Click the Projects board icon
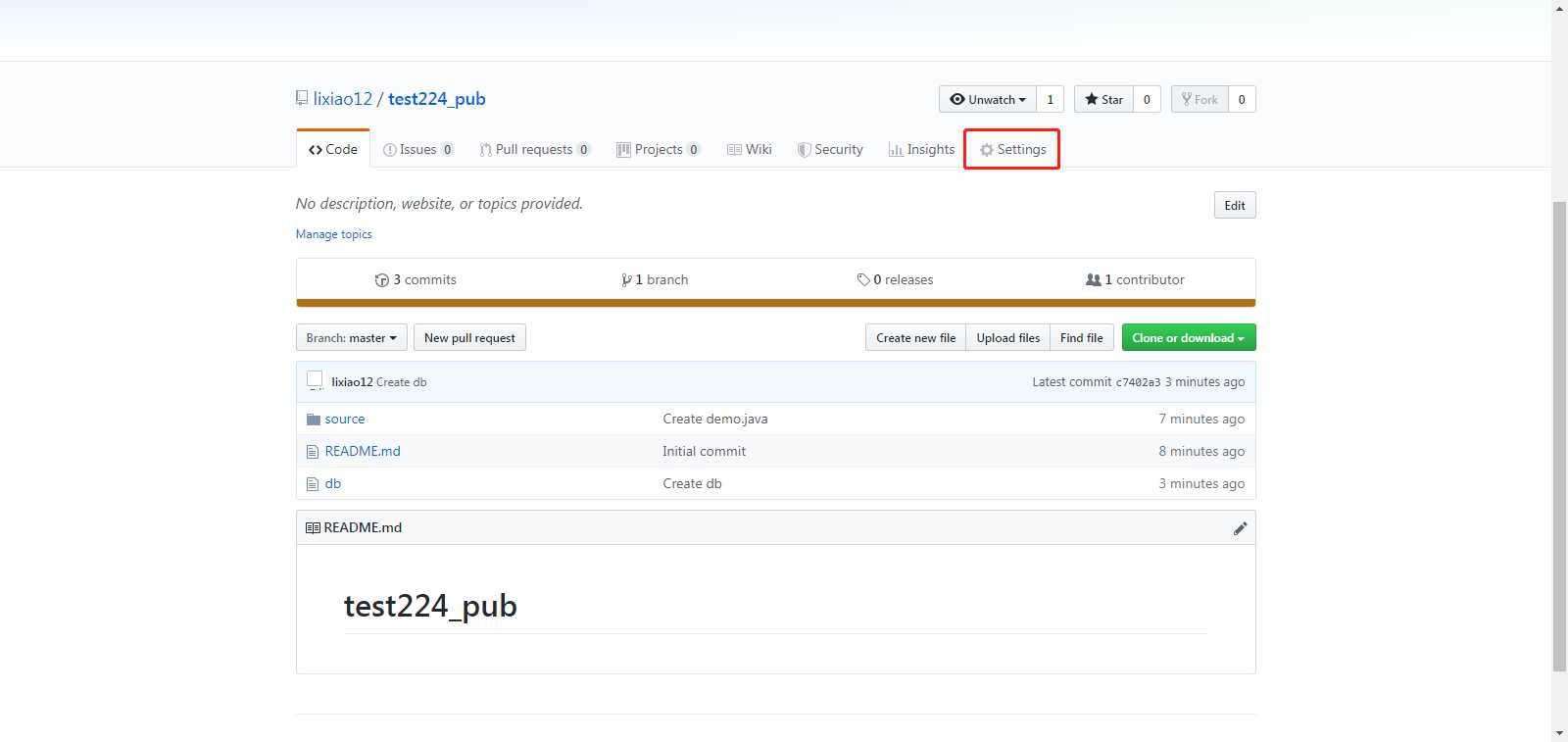 [x=623, y=150]
